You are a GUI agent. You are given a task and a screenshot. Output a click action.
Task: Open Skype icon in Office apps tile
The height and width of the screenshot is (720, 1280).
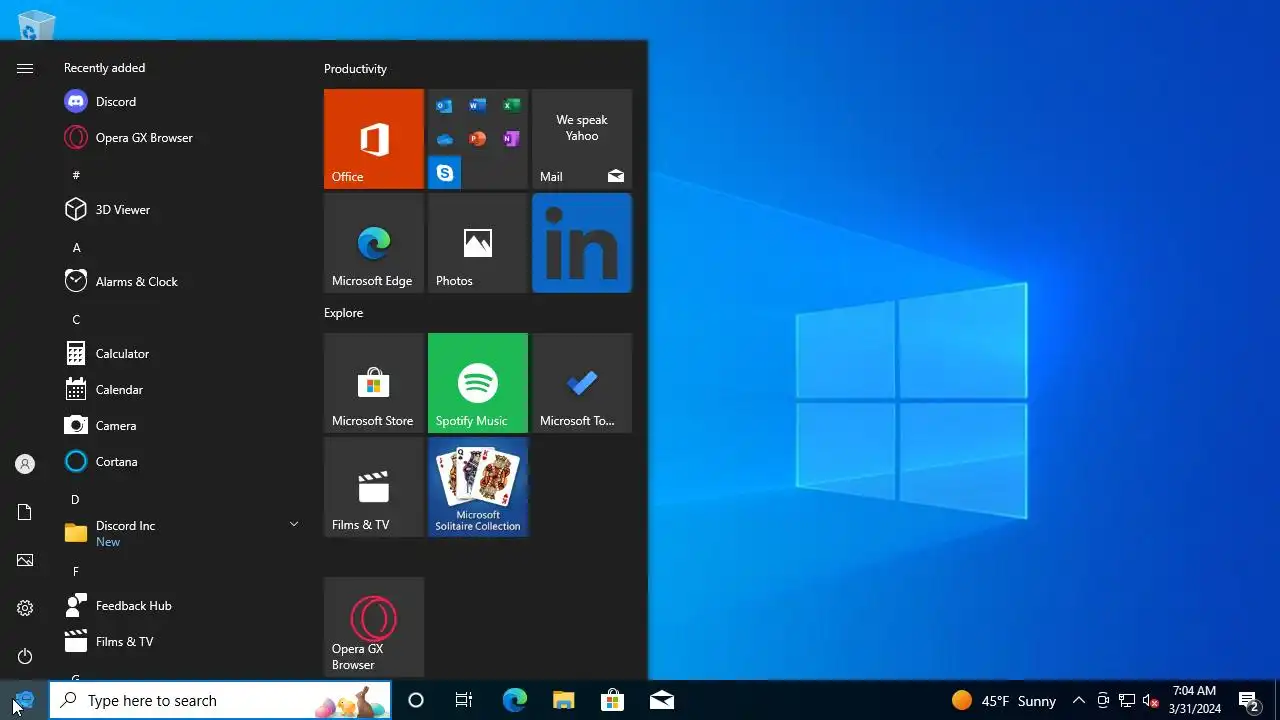445,172
